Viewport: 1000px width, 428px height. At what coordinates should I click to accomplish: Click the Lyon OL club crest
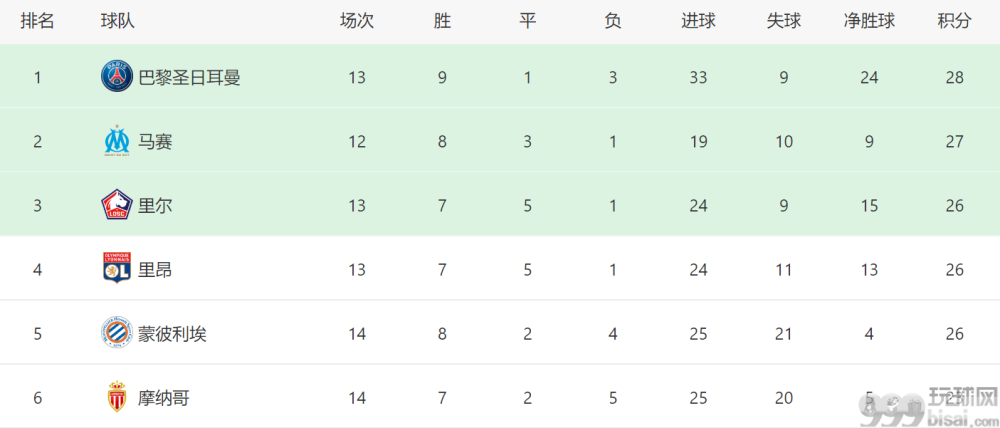(x=117, y=269)
